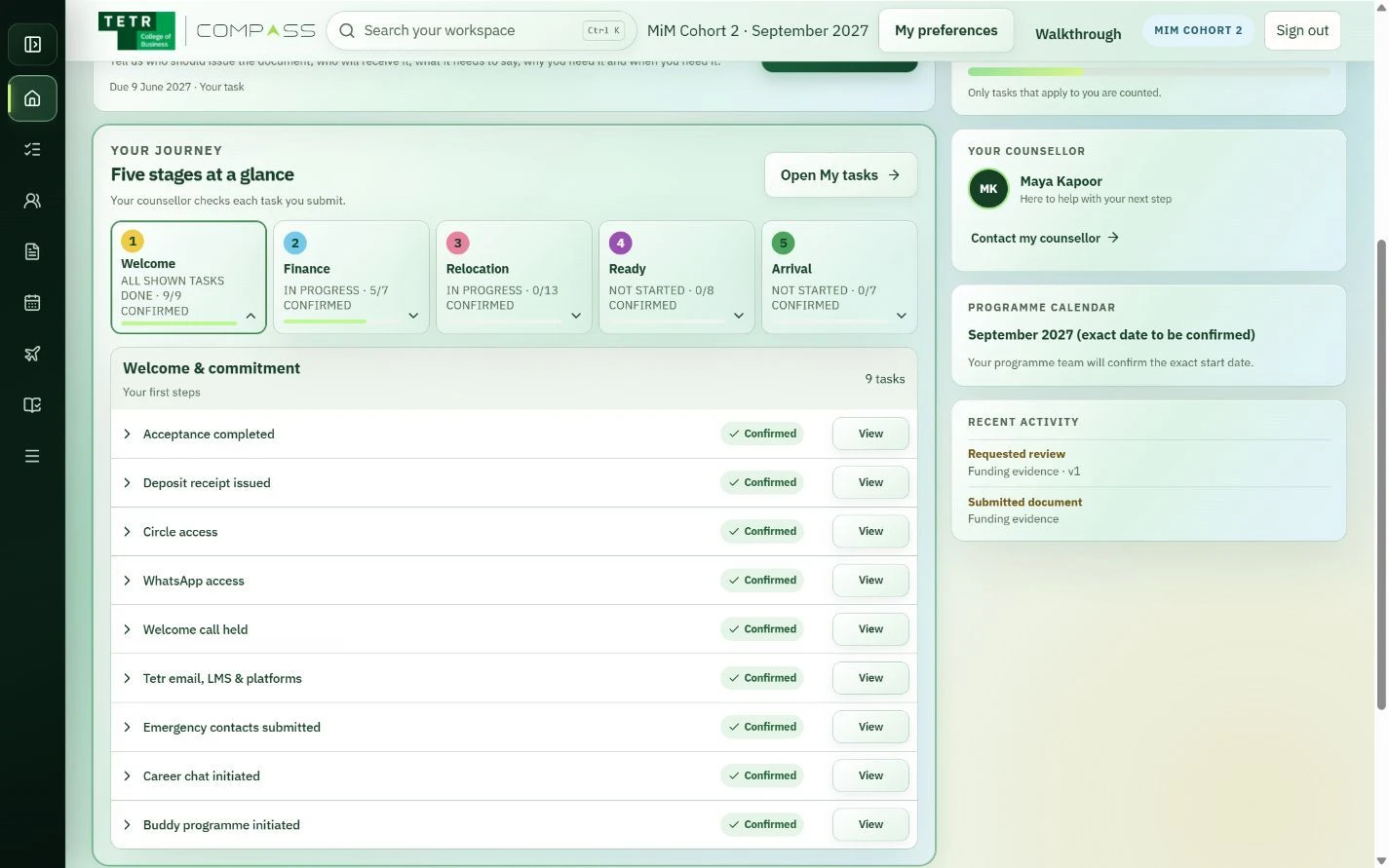This screenshot has height=868, width=1389.
Task: Click the pink stage 3 number badge
Action: [458, 244]
